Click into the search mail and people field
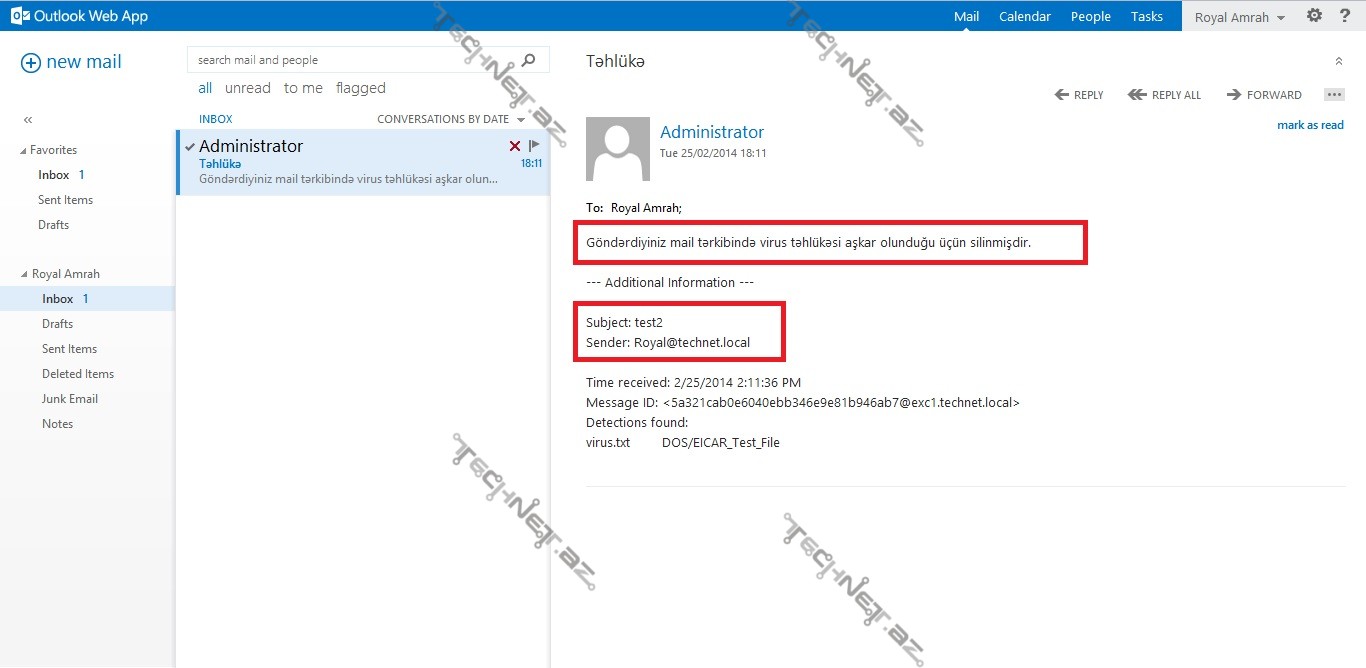Image resolution: width=1366 pixels, height=668 pixels. [355, 60]
